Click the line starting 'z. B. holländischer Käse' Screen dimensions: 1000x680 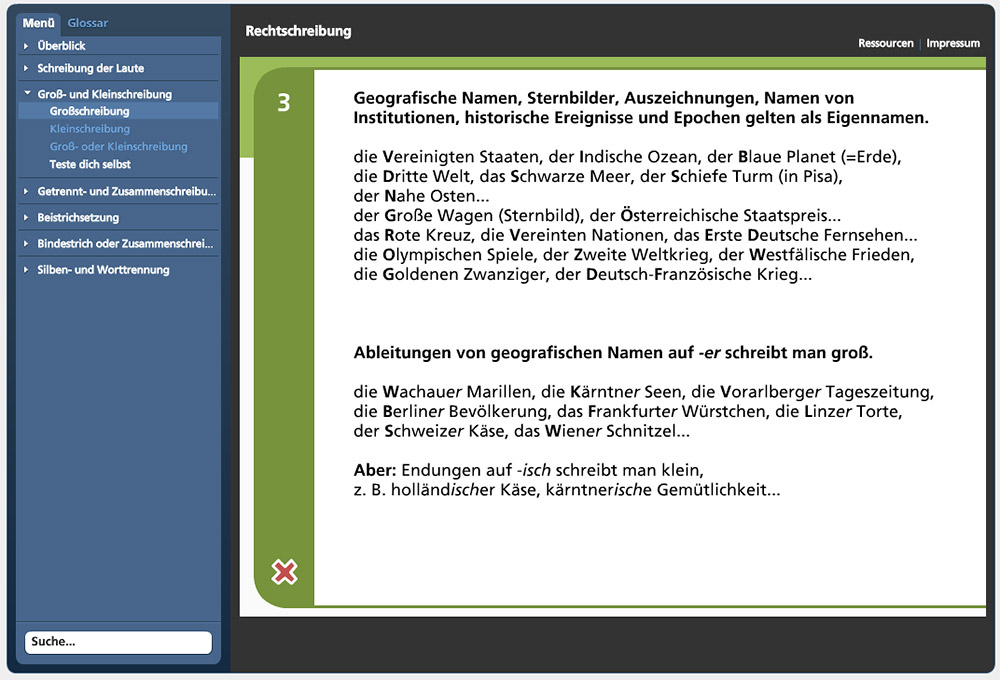567,490
